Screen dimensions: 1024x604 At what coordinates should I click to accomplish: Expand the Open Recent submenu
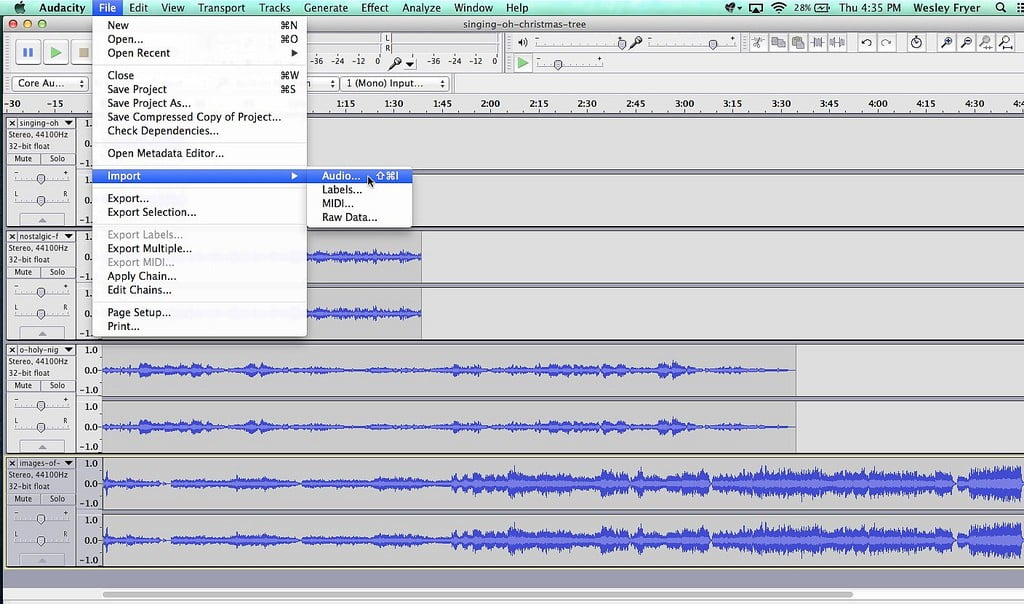click(199, 53)
